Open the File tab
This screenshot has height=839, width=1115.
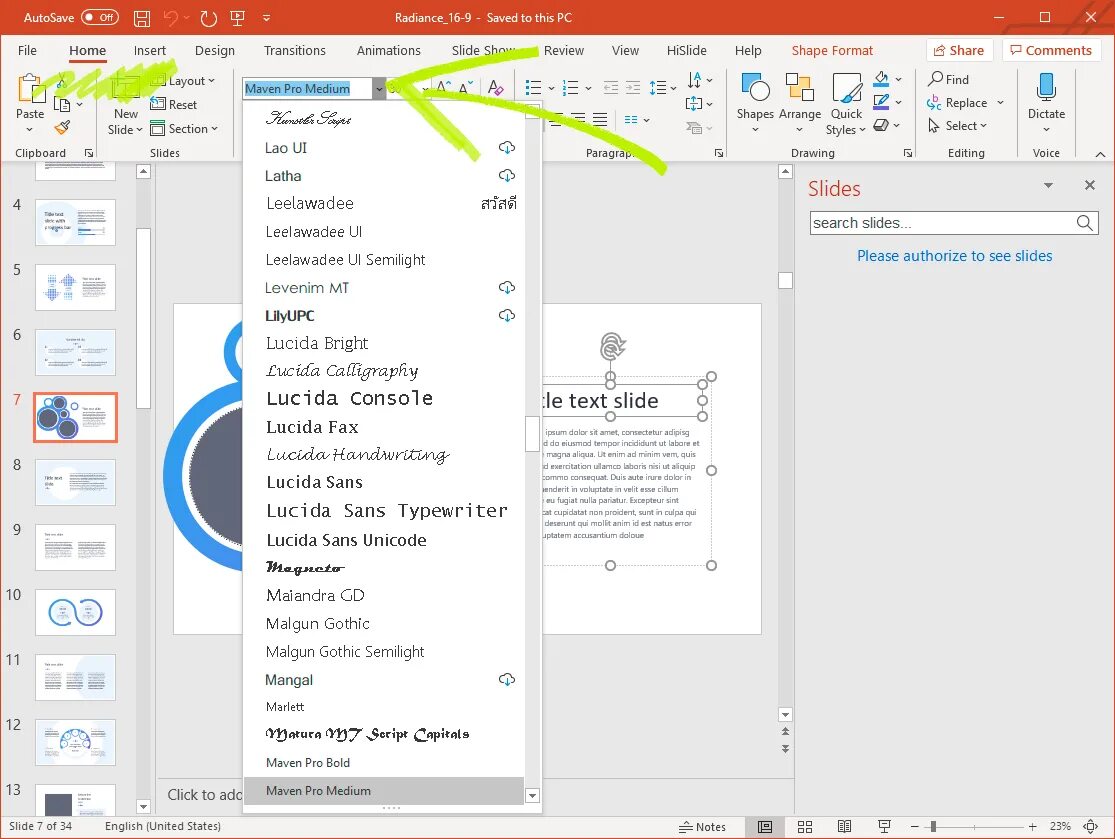[27, 50]
